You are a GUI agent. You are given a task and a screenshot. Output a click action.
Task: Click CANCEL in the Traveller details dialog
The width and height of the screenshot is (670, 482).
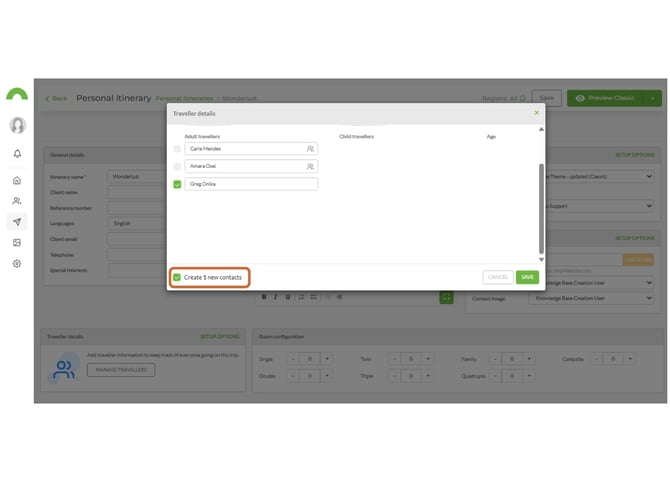498,277
